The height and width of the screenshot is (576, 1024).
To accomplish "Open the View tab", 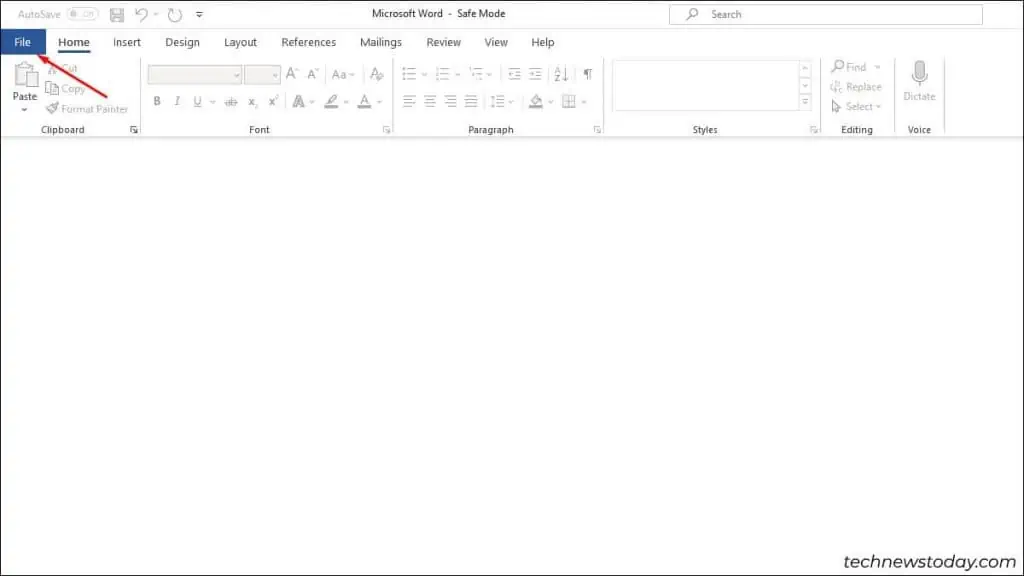I will point(496,42).
